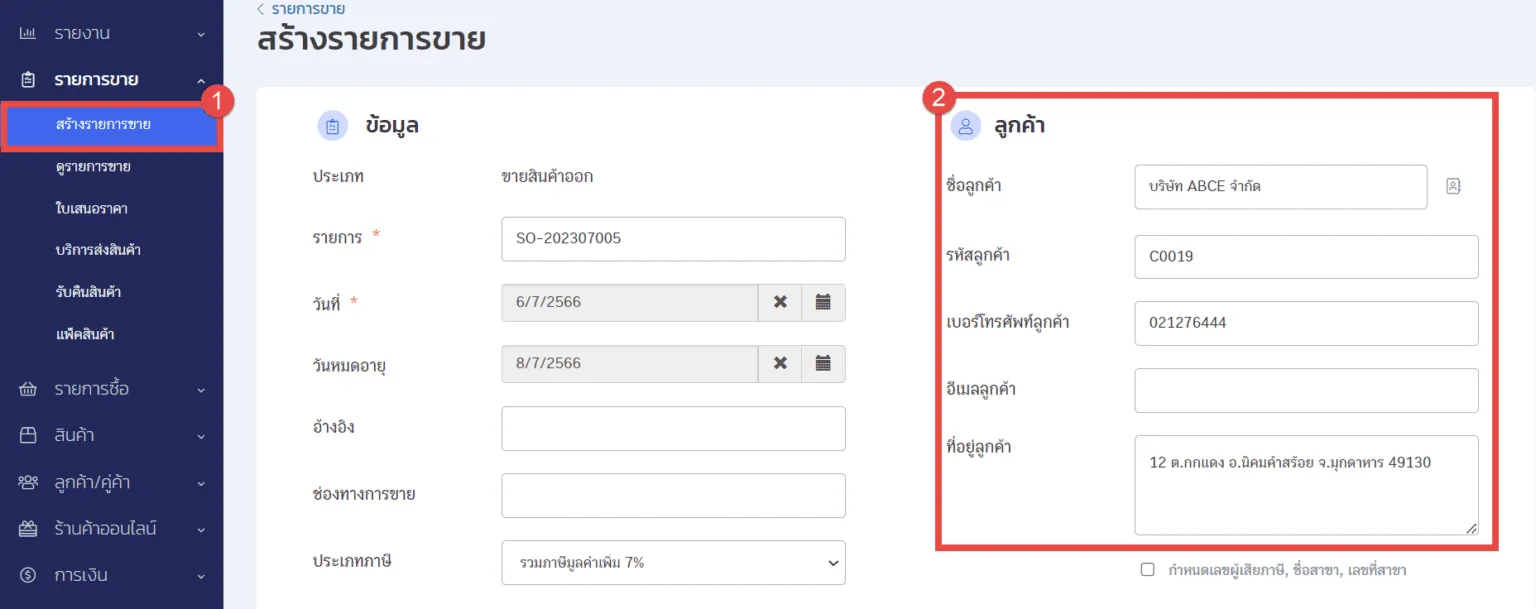The height and width of the screenshot is (609, 1536).
Task: Expand the สินค้า sidebar menu
Action: point(110,436)
